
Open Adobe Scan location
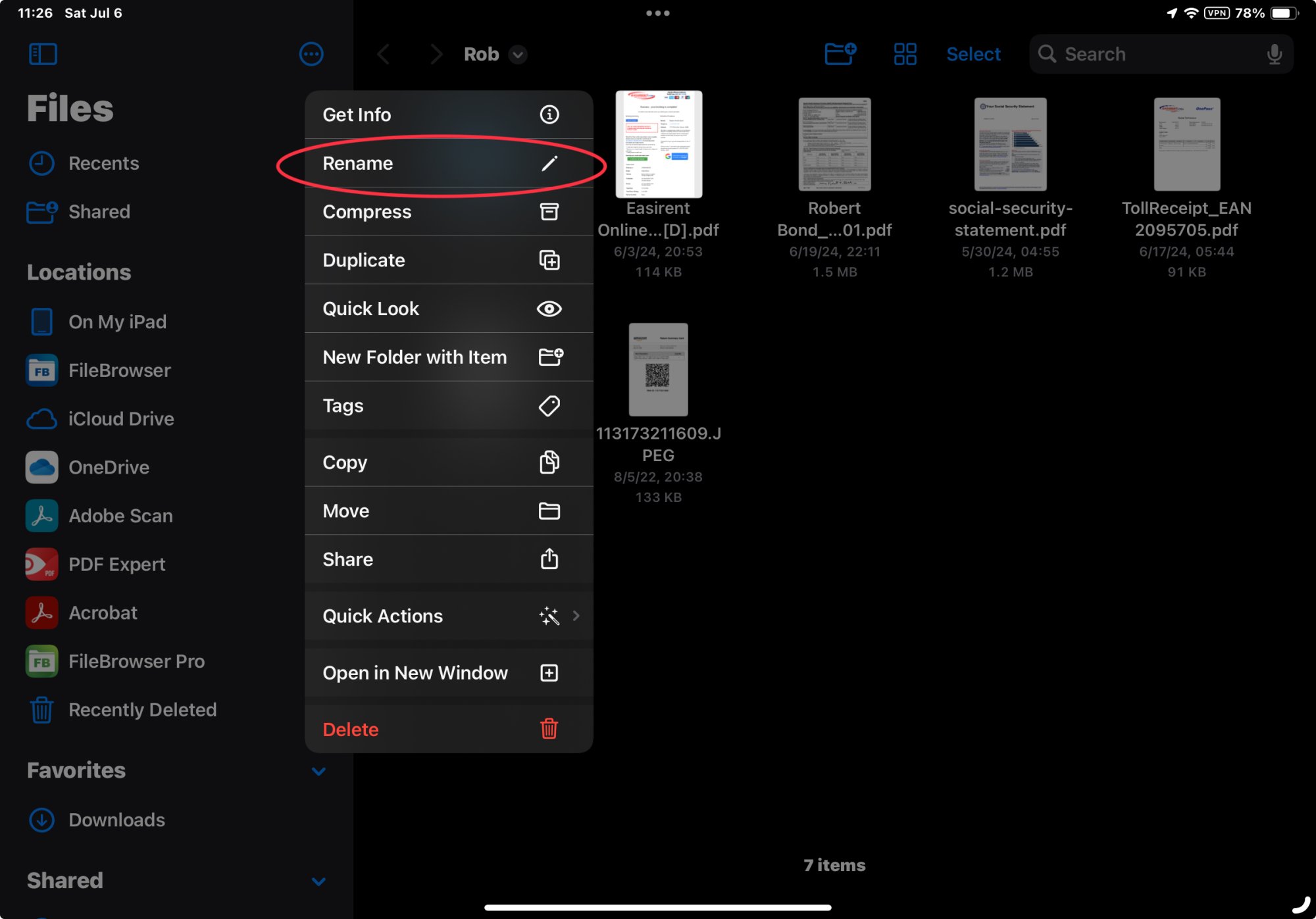(120, 516)
